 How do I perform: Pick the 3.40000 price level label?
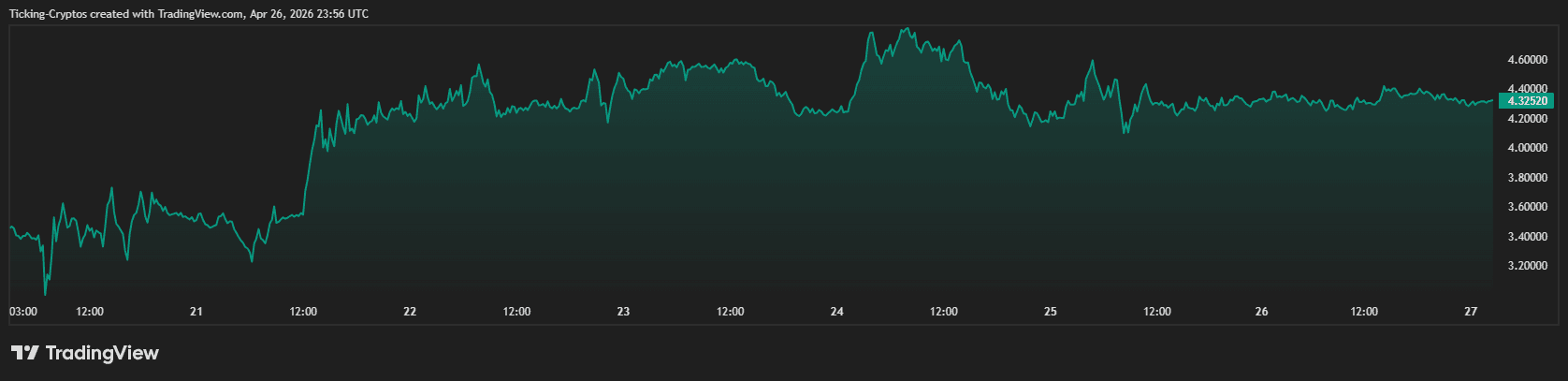(x=1527, y=237)
